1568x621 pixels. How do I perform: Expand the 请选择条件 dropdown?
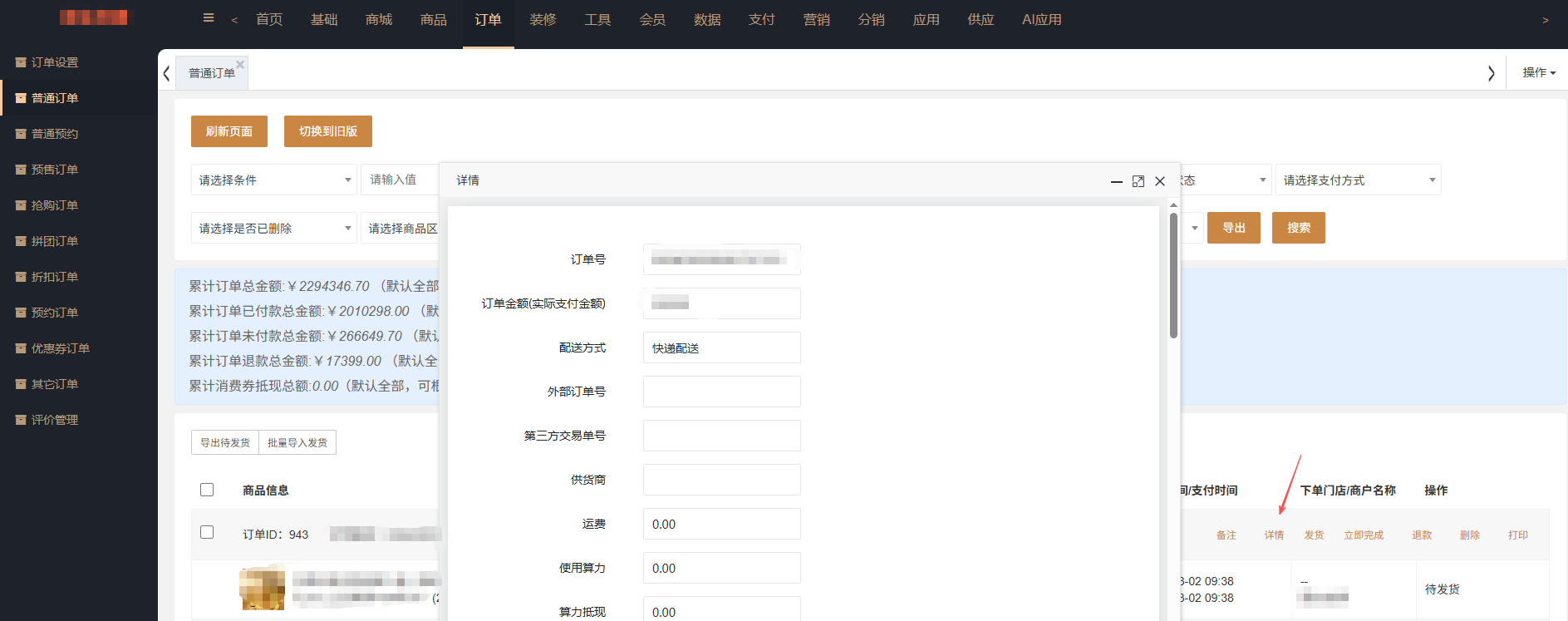[273, 180]
